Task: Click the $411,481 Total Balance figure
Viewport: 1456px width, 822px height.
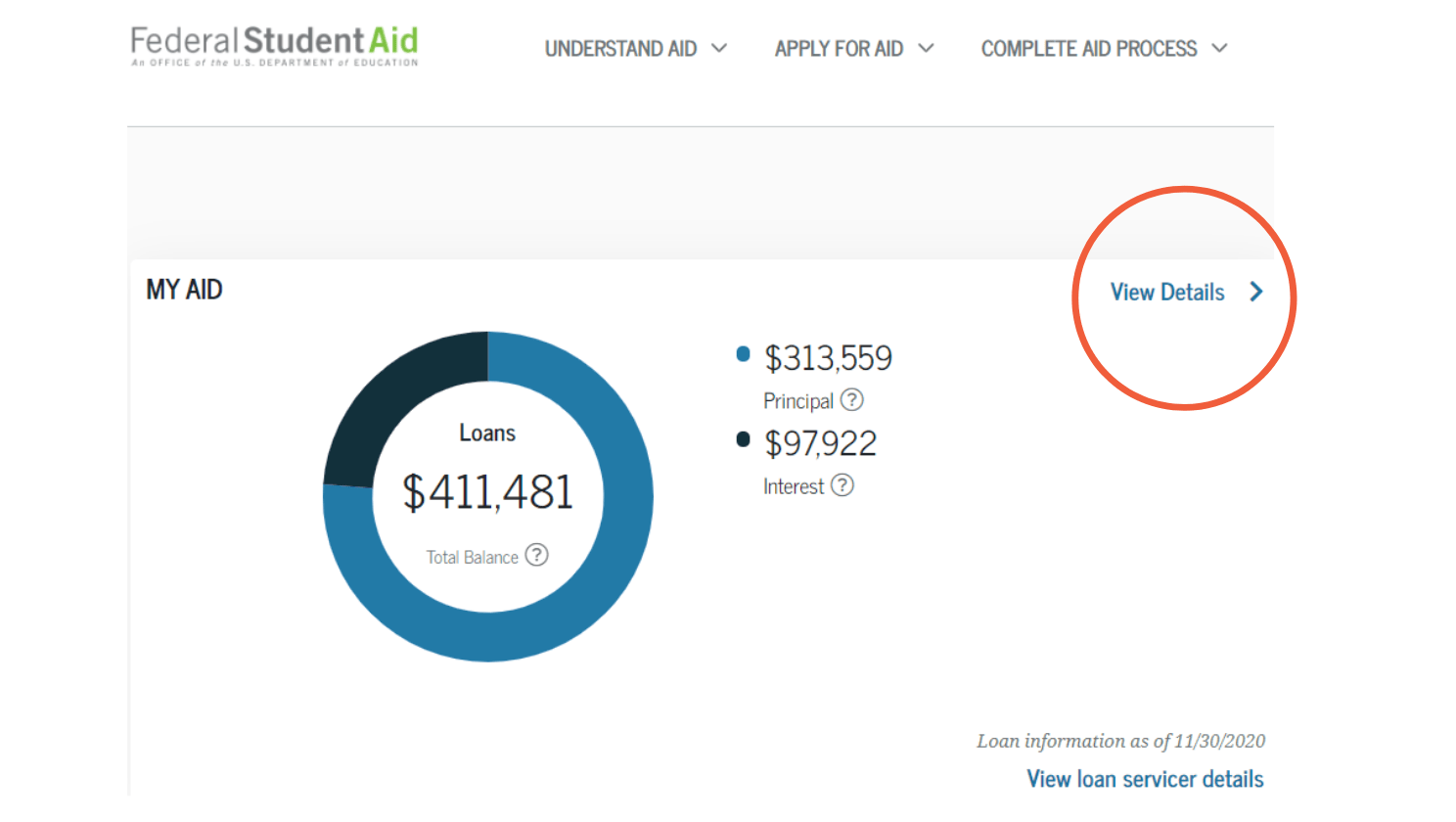Action: (487, 492)
